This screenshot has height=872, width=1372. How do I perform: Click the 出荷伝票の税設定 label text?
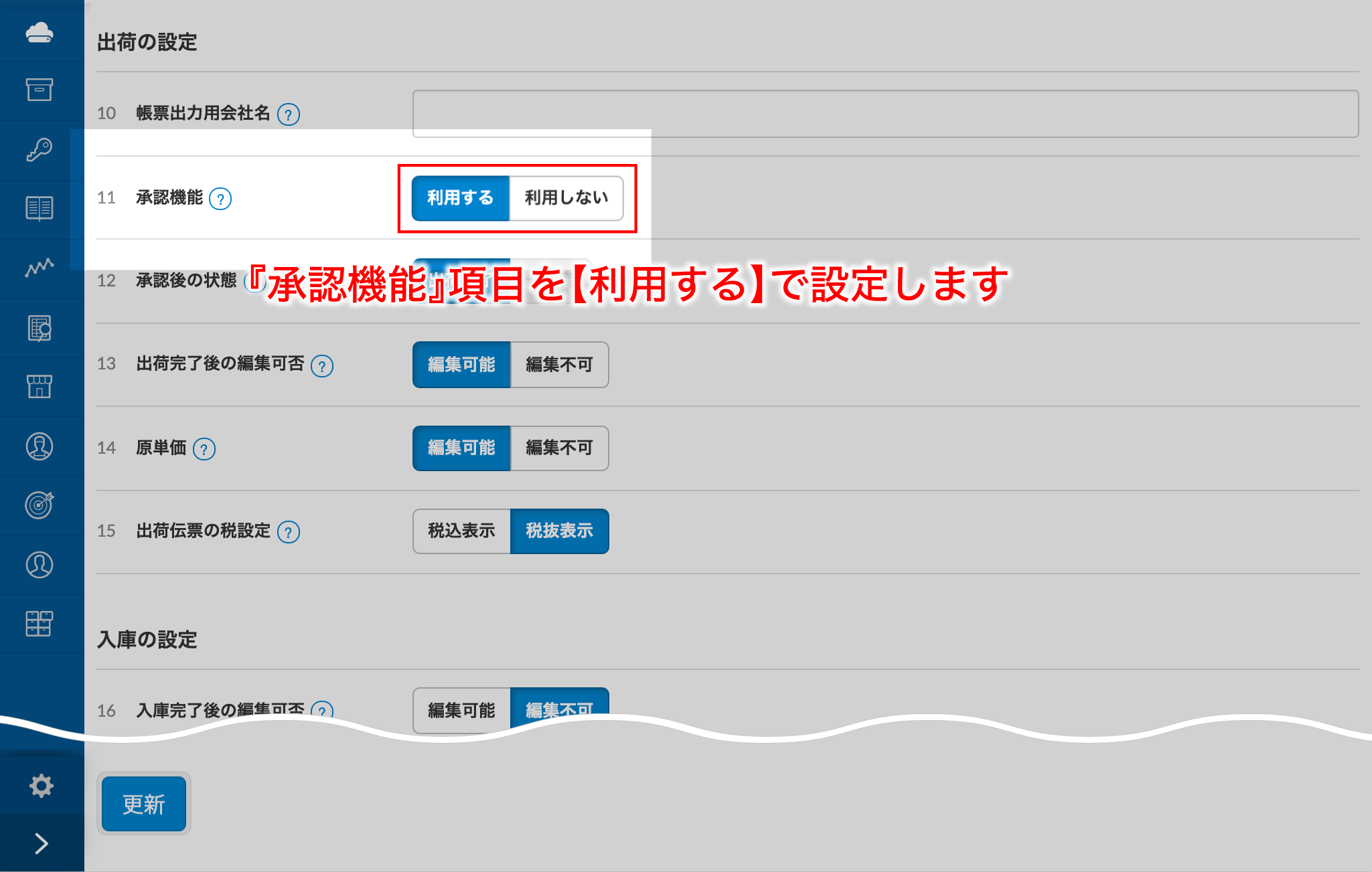point(204,531)
